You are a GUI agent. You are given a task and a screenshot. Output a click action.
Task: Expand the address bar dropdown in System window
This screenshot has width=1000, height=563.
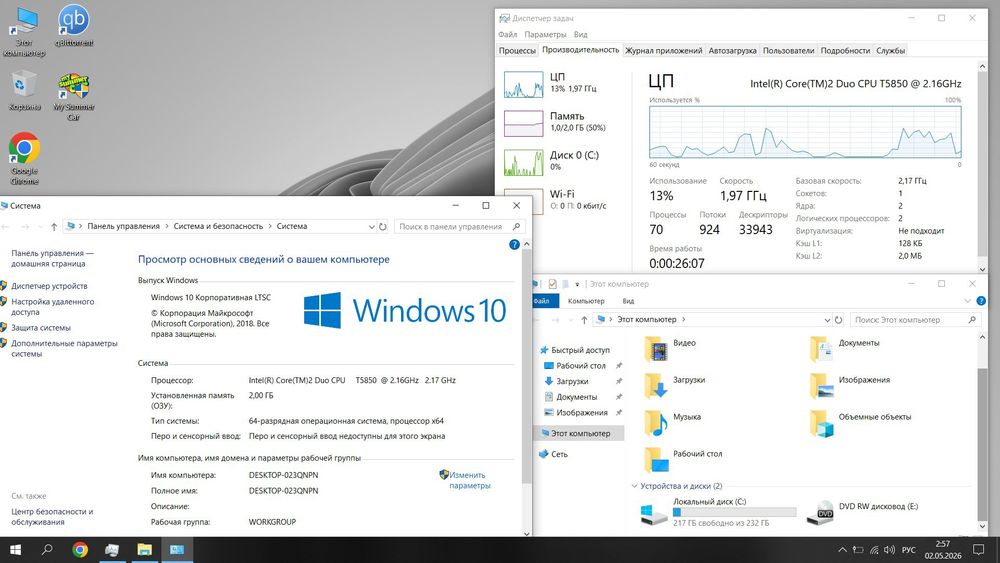coord(371,226)
